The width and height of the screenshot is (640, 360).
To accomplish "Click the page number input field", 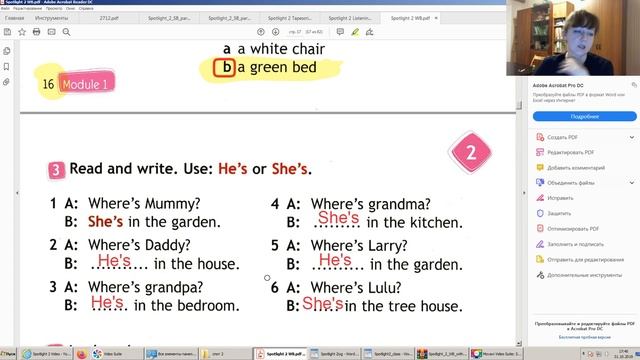I will coord(295,32).
